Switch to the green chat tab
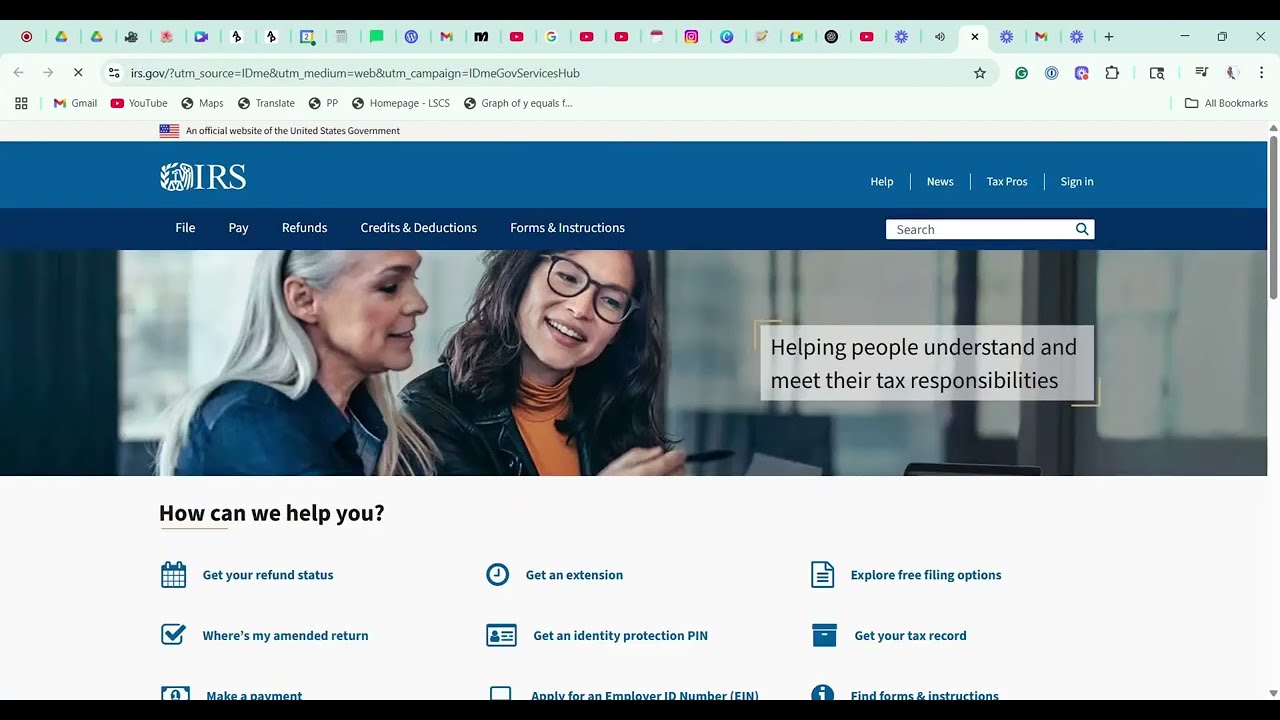The image size is (1280, 720). (376, 37)
